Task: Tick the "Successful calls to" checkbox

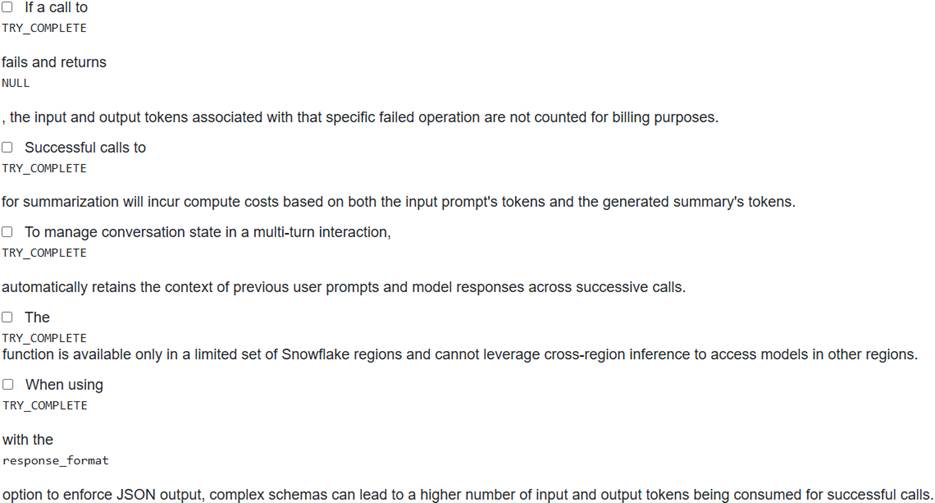Action: click(x=7, y=147)
